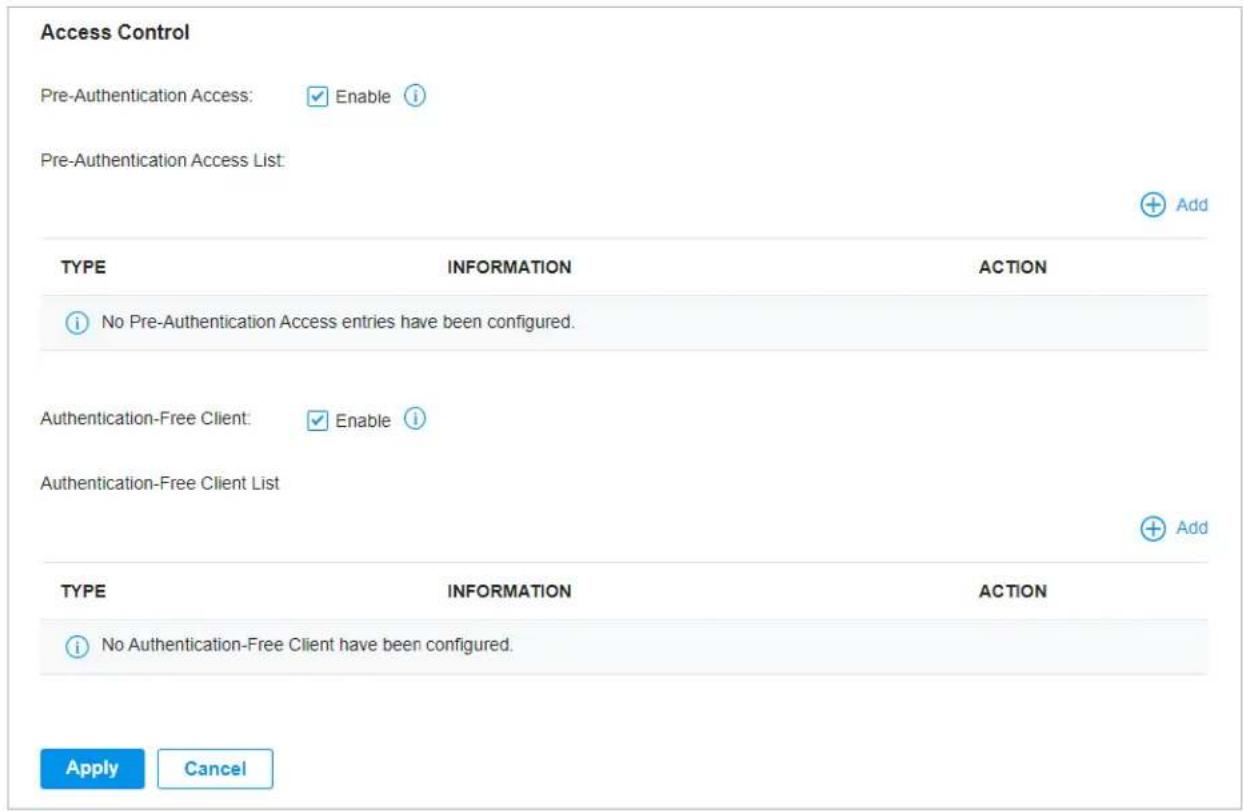Image resolution: width=1243 pixels, height=812 pixels.
Task: Click the Access Control heading
Action: (115, 33)
